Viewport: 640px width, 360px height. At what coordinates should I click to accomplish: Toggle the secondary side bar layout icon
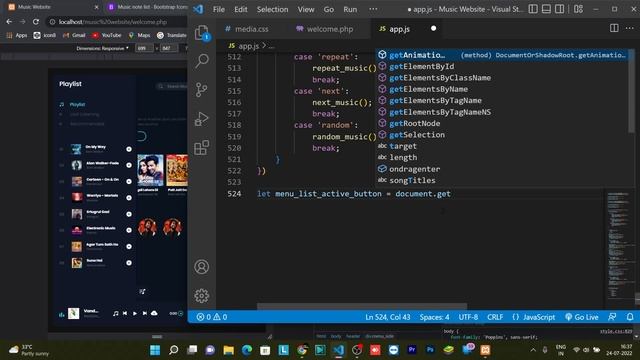pos(560,9)
